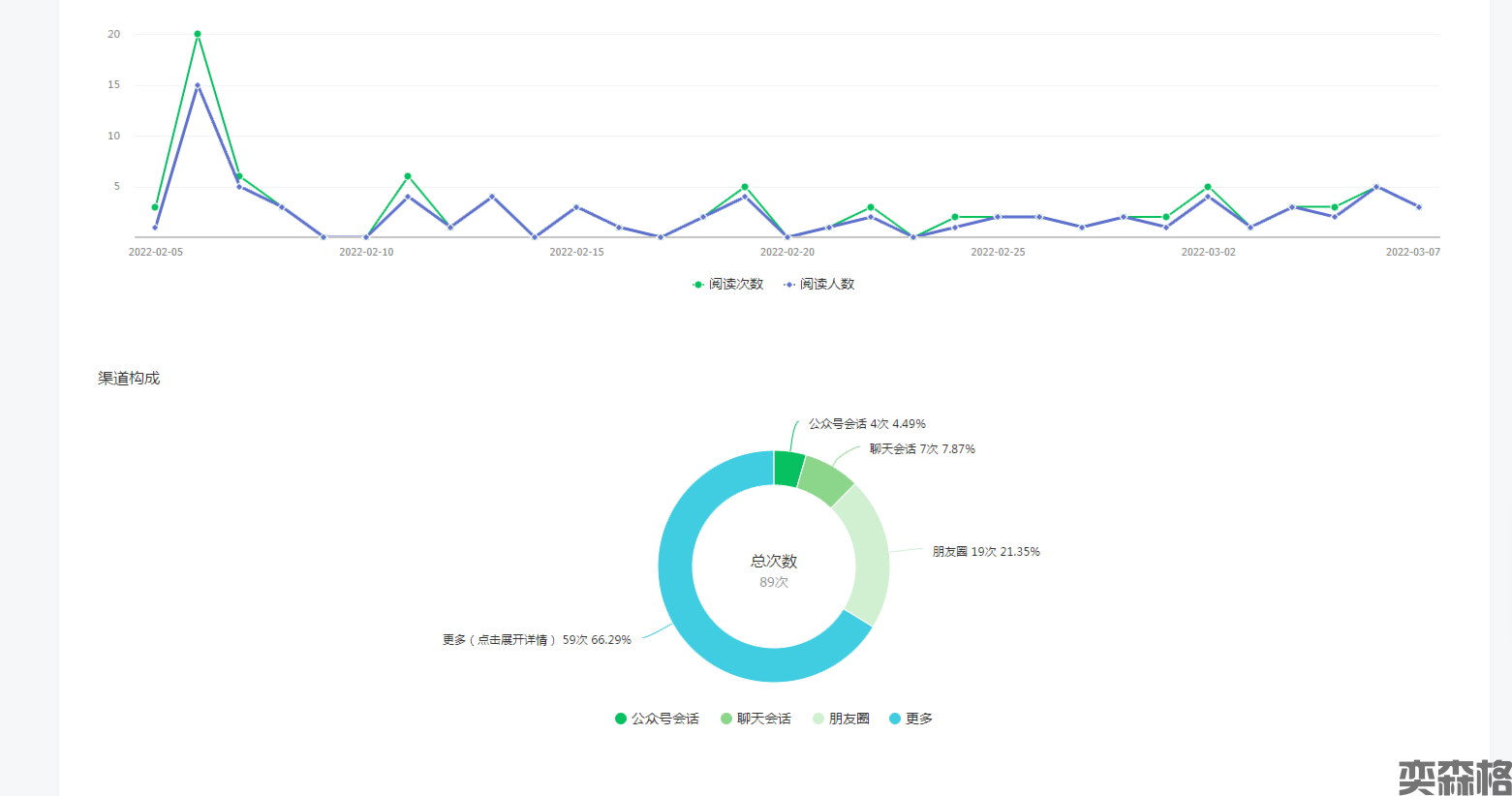Click the 渠道构成 section heading
The width and height of the screenshot is (1512, 796).
point(129,379)
